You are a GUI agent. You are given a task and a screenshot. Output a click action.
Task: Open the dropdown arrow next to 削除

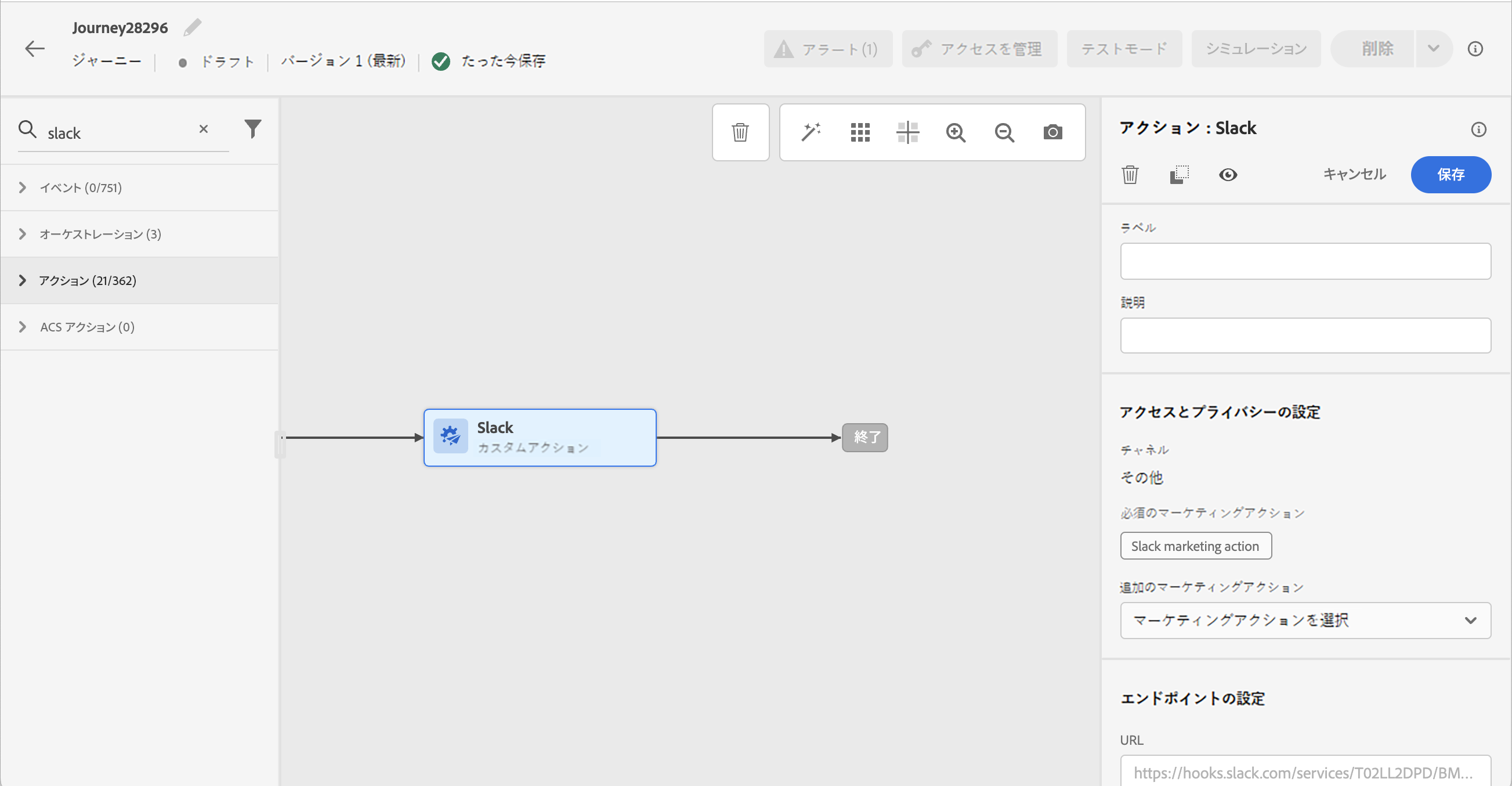(x=1433, y=48)
